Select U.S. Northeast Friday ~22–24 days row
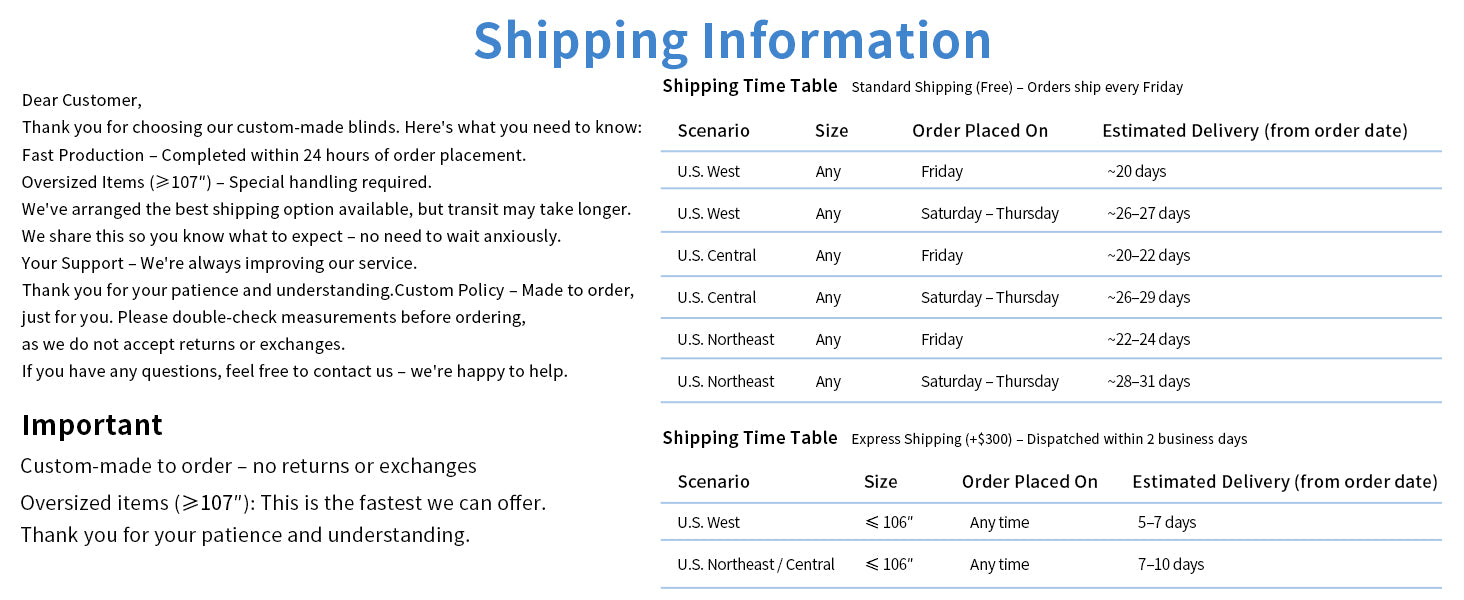1464x600 pixels. click(1051, 339)
